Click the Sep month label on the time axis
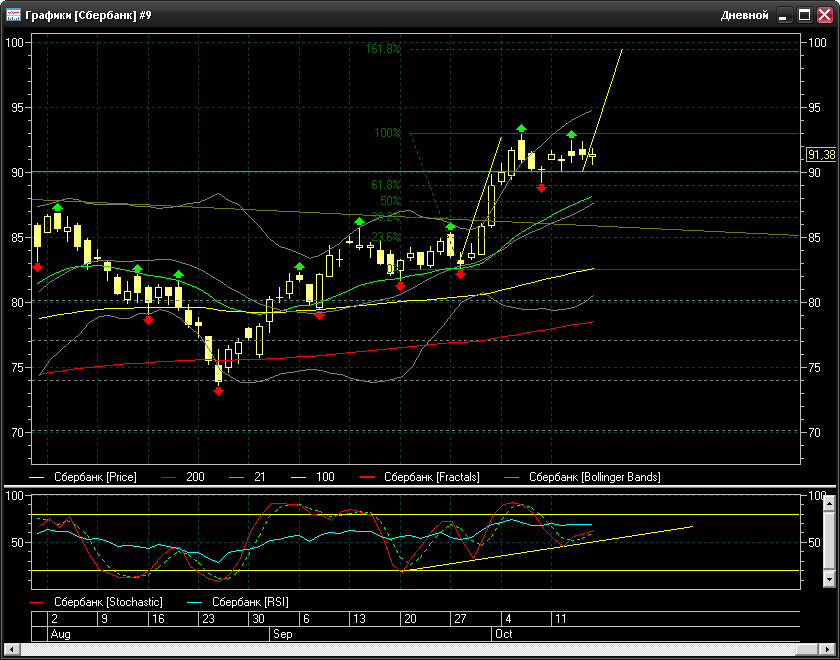The height and width of the screenshot is (660, 840). tap(283, 634)
